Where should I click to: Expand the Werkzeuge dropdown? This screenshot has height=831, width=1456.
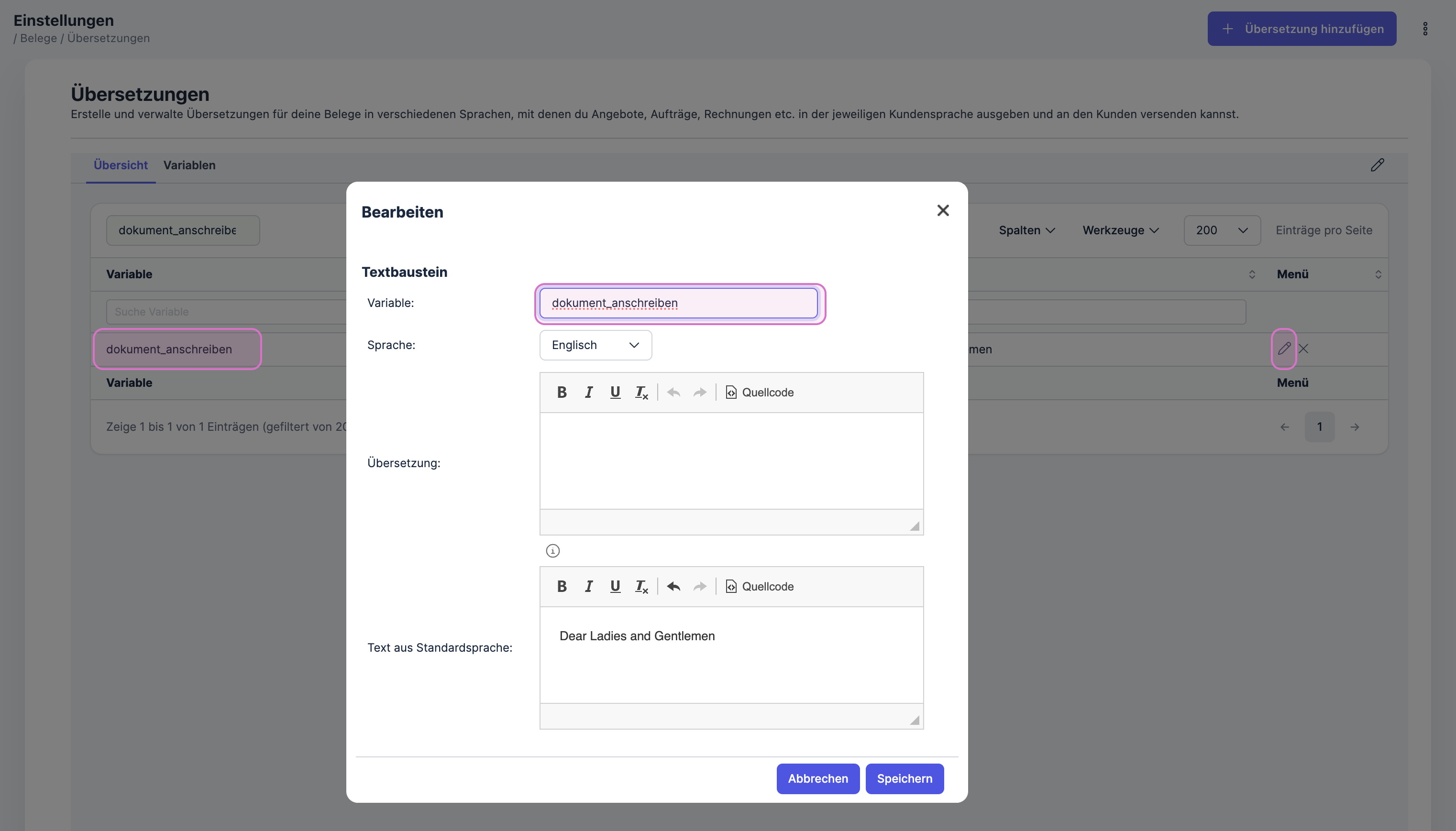[1120, 230]
